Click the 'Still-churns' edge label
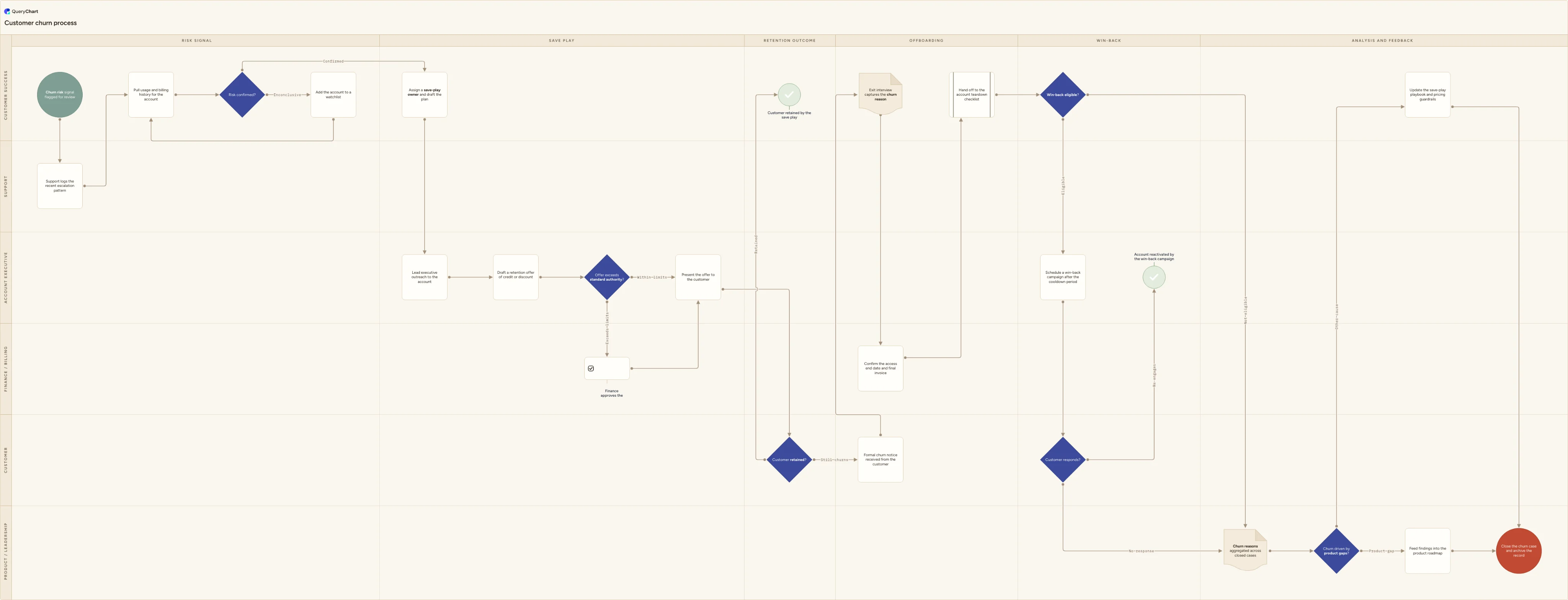The width and height of the screenshot is (1568, 600). pos(834,460)
